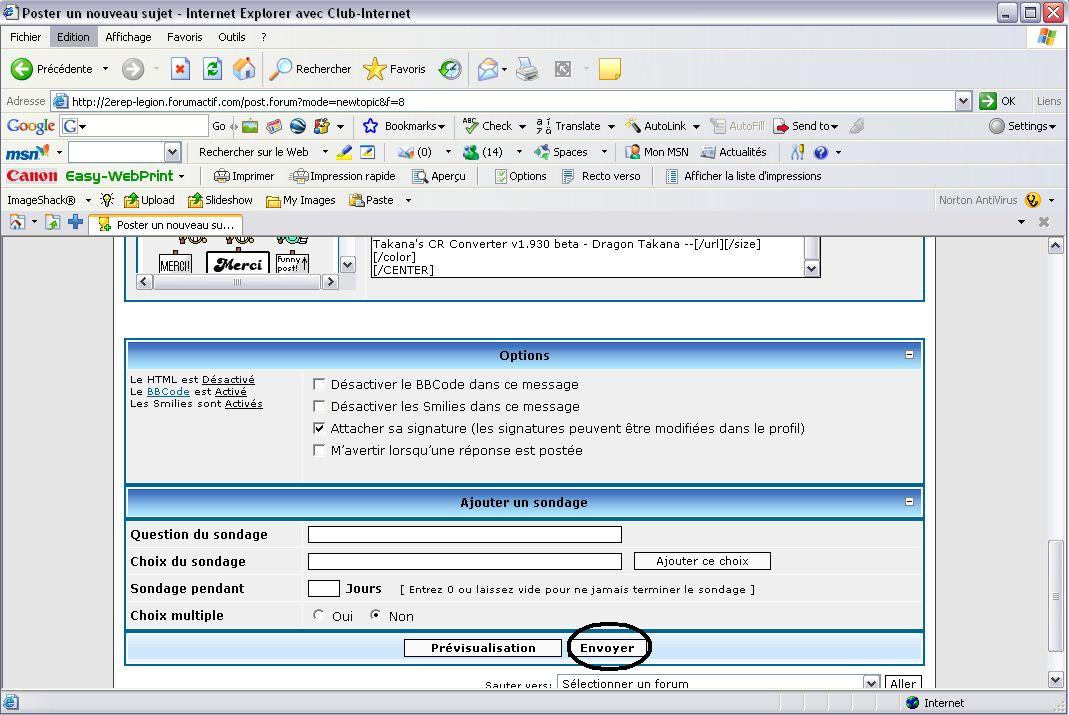
Task: Click the Question du sondage field
Action: (x=464, y=535)
